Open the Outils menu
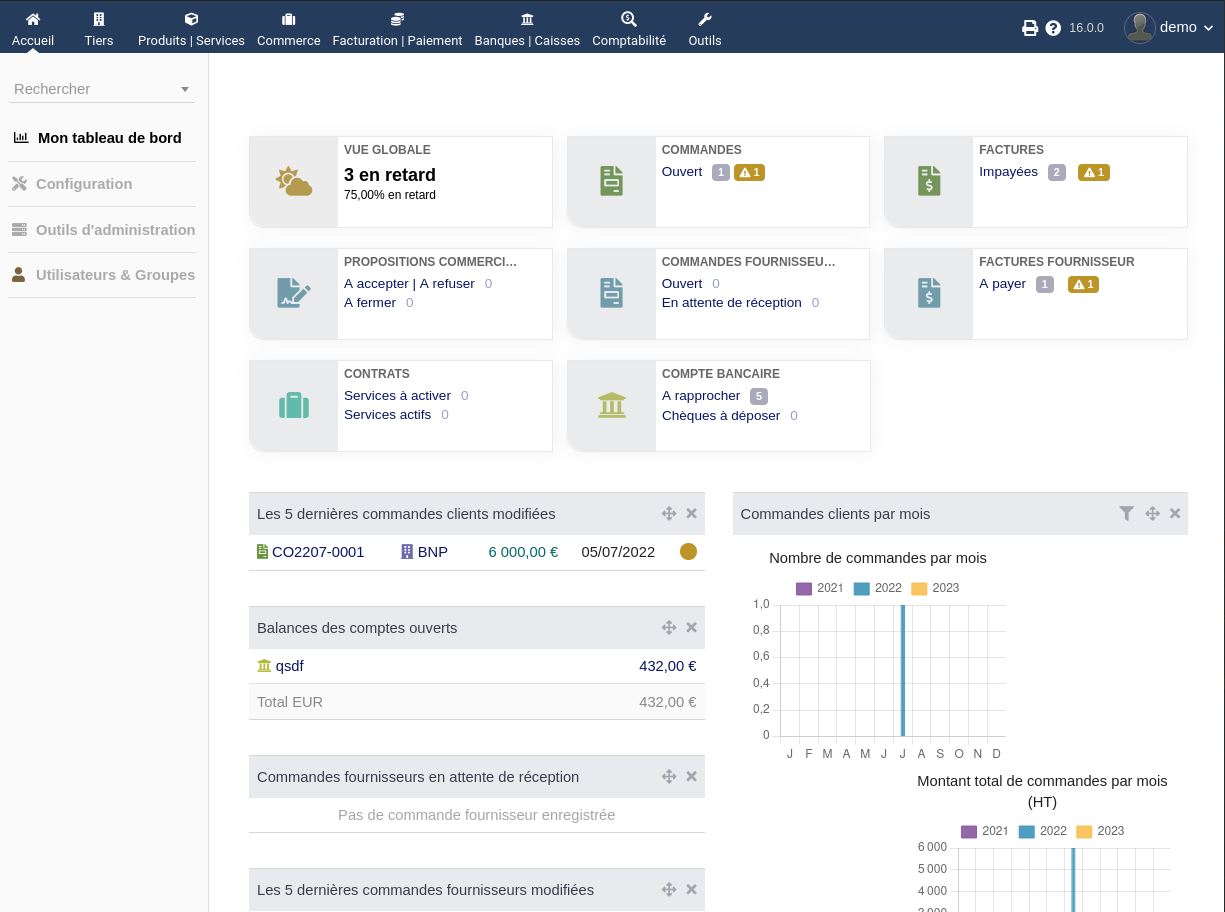1225x912 pixels. click(x=705, y=29)
